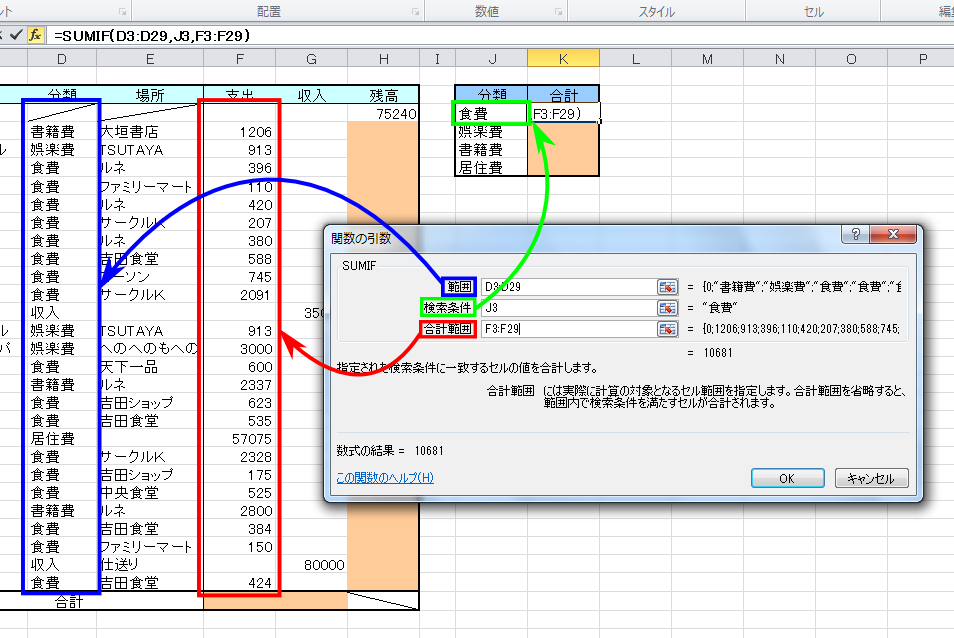Select column M header

click(x=707, y=59)
